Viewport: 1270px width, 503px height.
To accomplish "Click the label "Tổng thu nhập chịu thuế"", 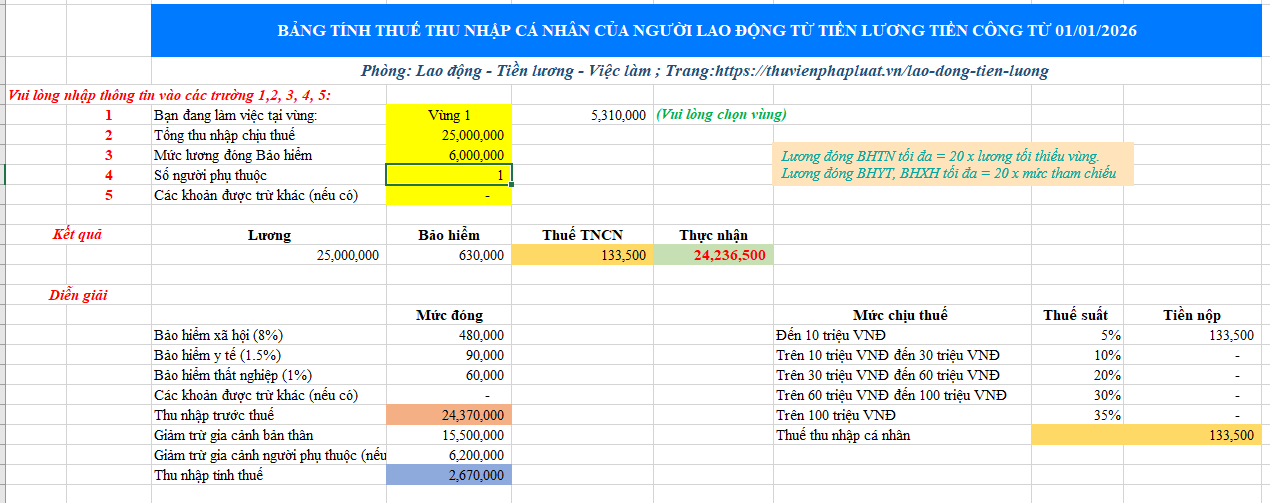I will click(223, 135).
